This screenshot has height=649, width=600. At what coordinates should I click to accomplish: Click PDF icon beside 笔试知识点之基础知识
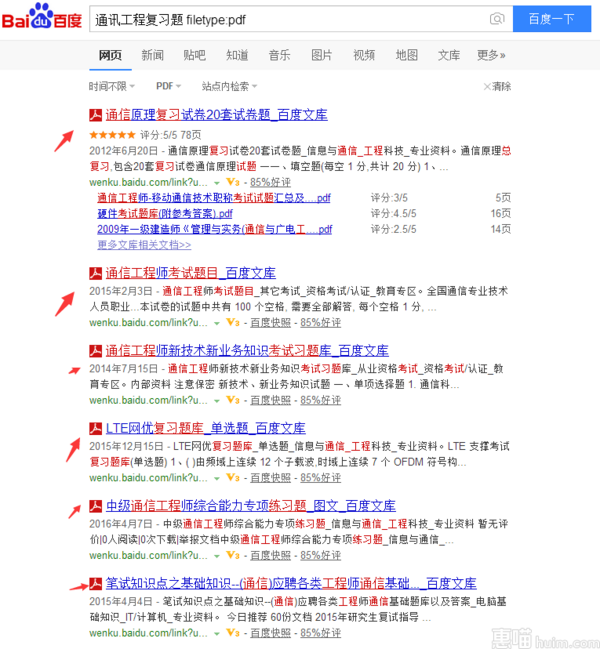(96, 584)
